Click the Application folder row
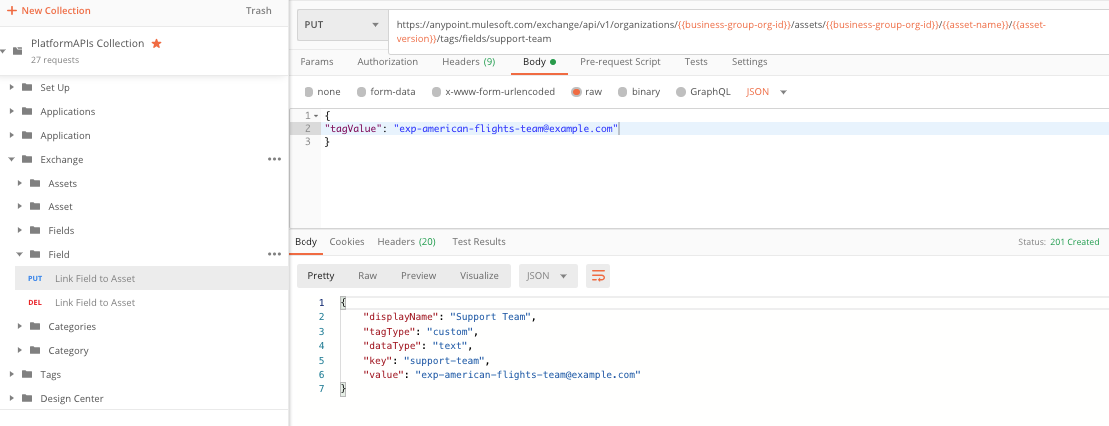Viewport: 1109px width, 426px height. (144, 136)
